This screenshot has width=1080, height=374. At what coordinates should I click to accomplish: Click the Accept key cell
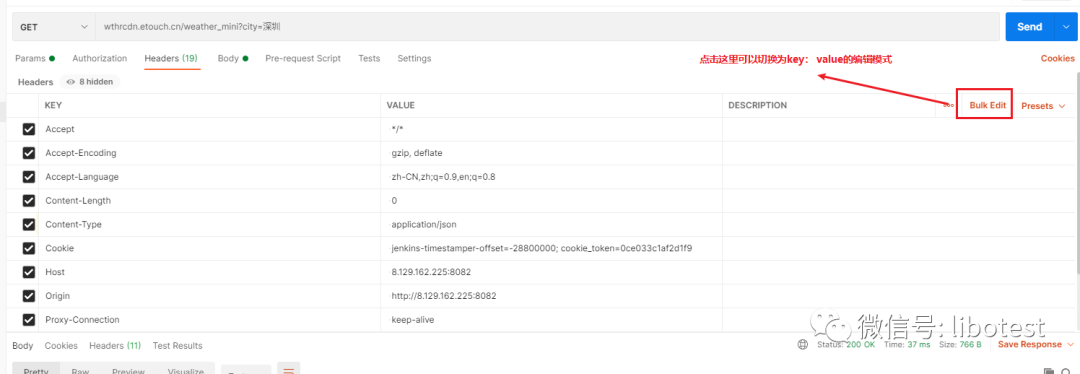pos(209,129)
